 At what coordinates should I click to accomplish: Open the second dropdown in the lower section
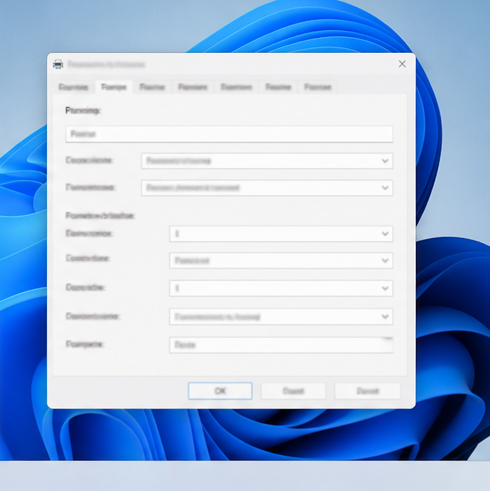[281, 260]
